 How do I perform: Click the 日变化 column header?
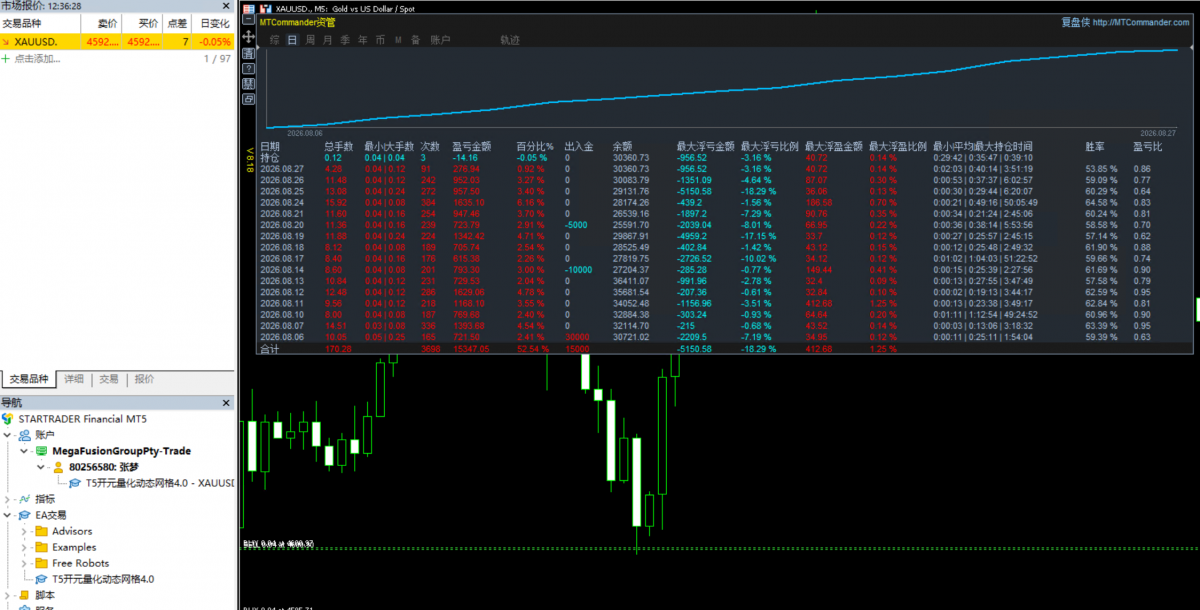(x=214, y=24)
